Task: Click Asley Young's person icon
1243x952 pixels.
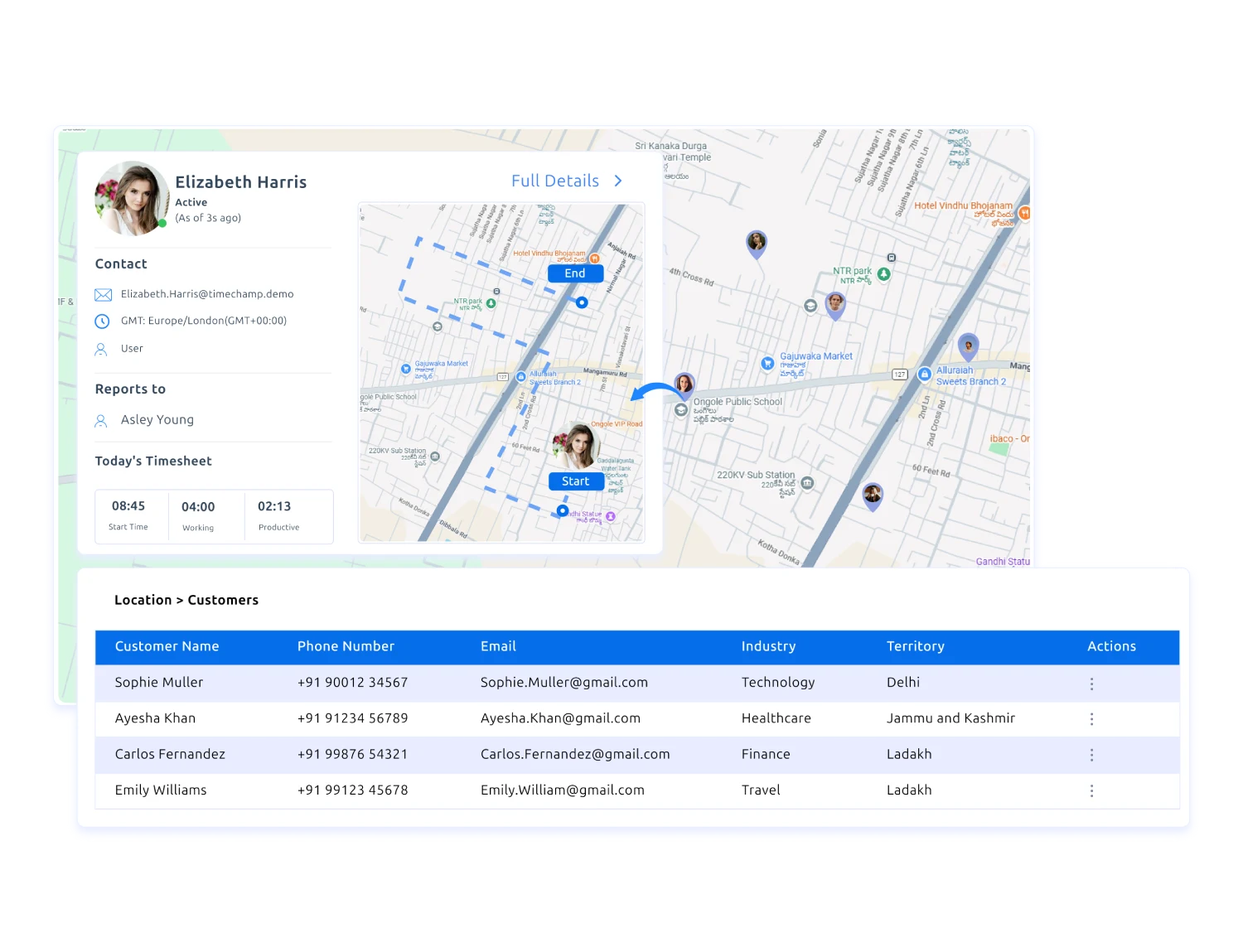Action: [100, 420]
